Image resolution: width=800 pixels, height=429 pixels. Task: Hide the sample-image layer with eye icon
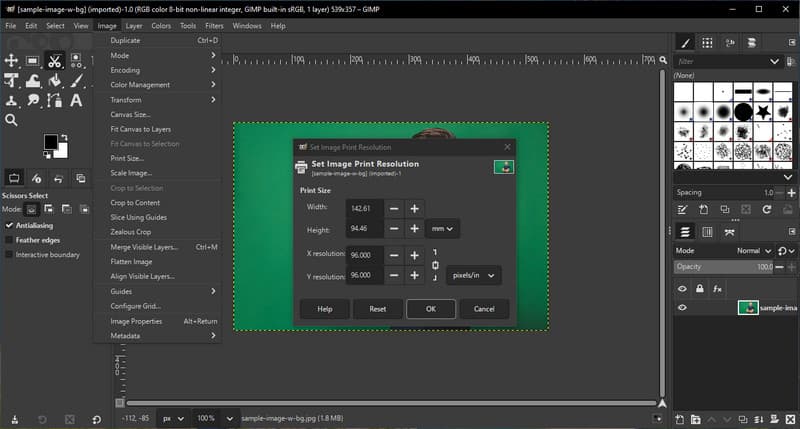point(683,308)
